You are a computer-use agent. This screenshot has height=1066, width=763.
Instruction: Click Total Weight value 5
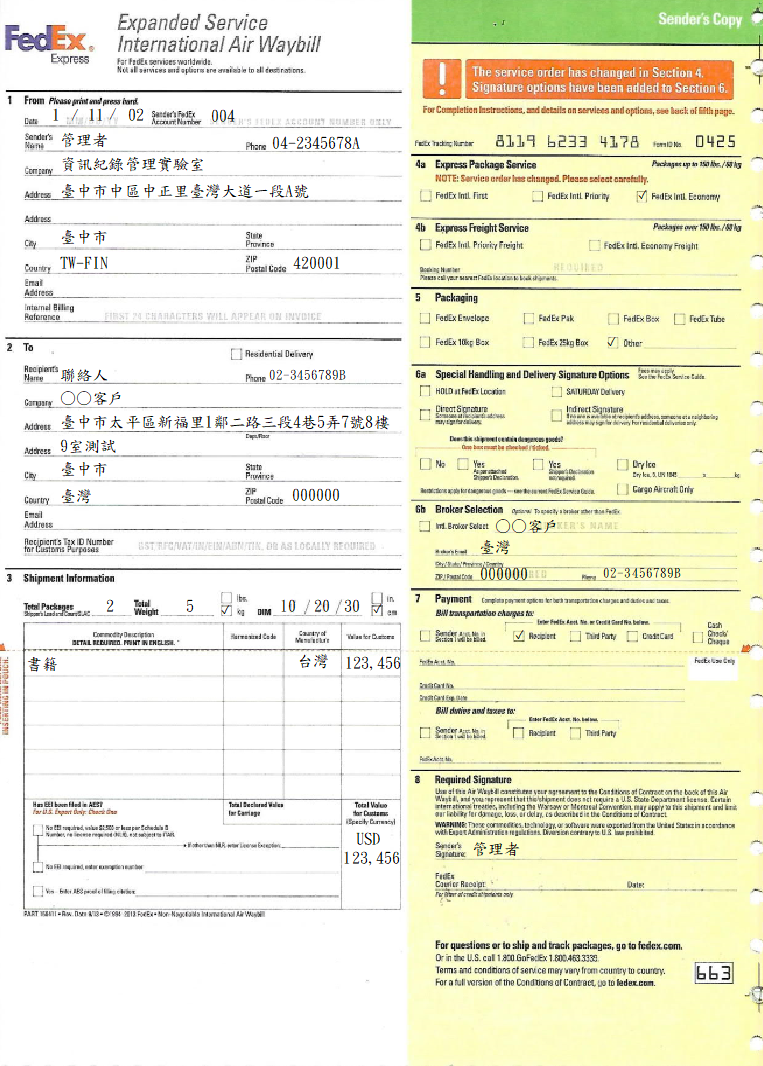click(190, 606)
